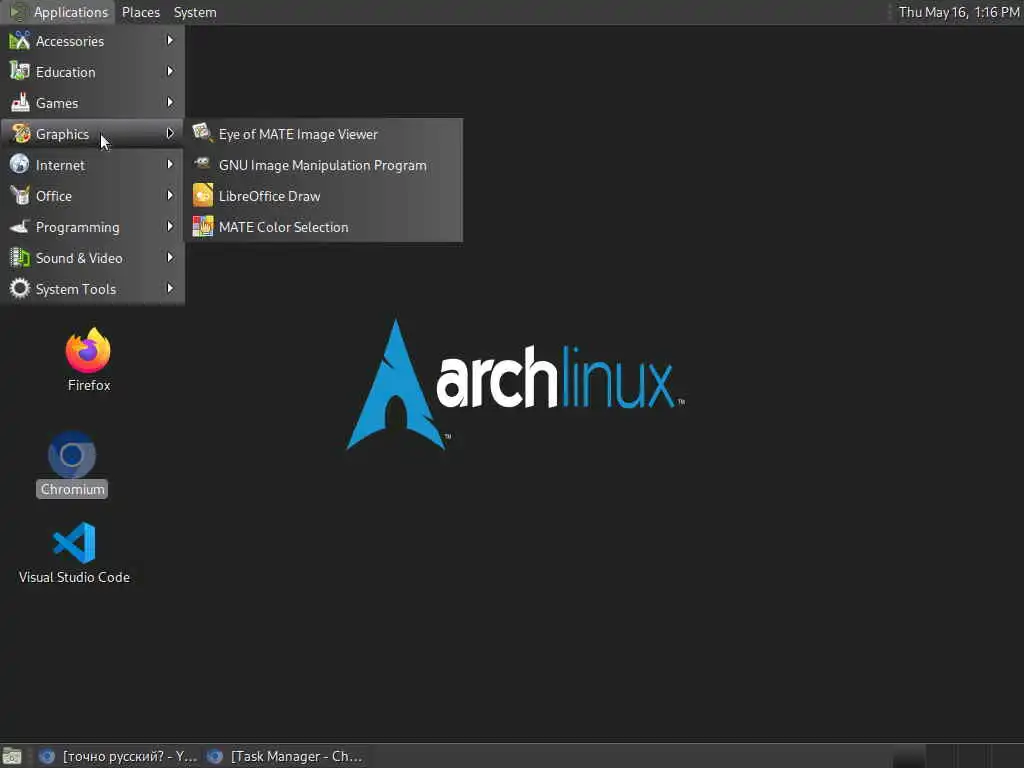Expand the Internet submenu arrow

(x=170, y=165)
